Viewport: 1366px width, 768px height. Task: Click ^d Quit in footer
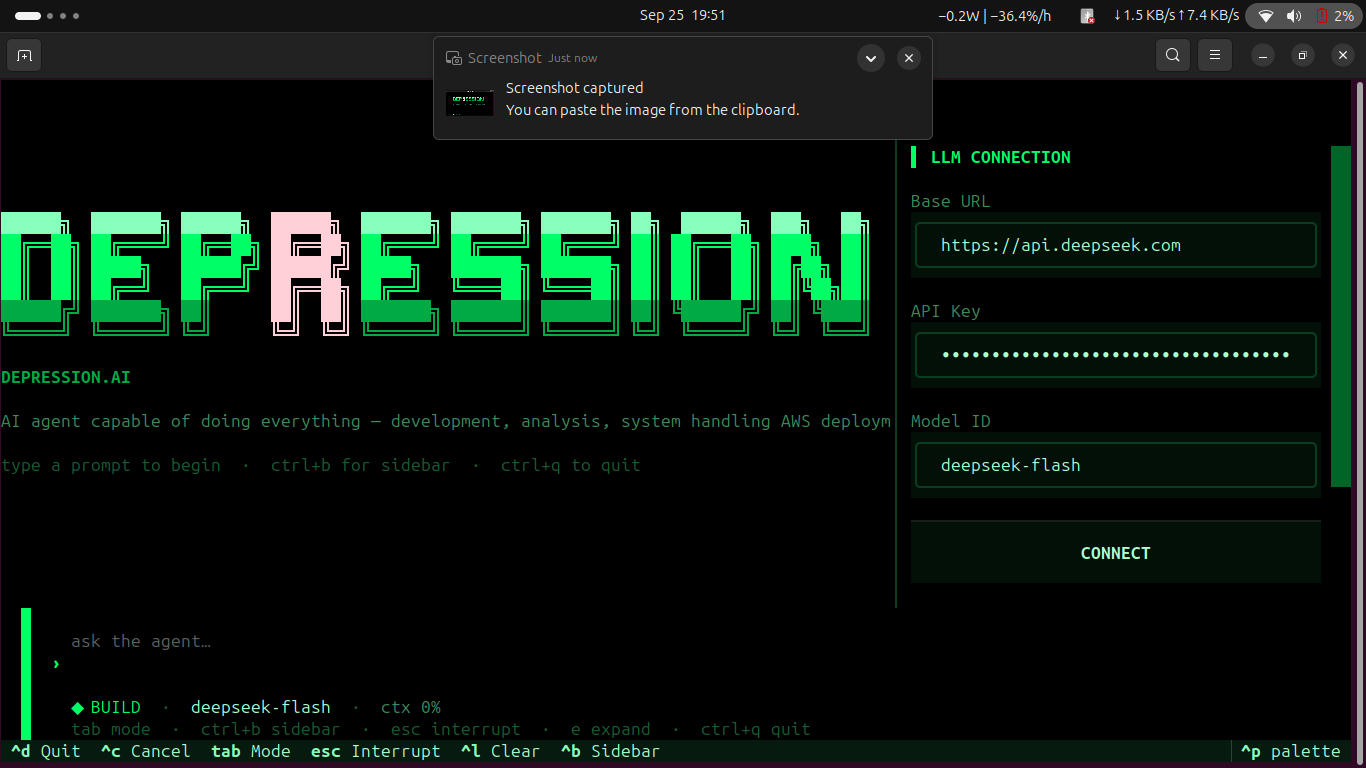click(46, 751)
